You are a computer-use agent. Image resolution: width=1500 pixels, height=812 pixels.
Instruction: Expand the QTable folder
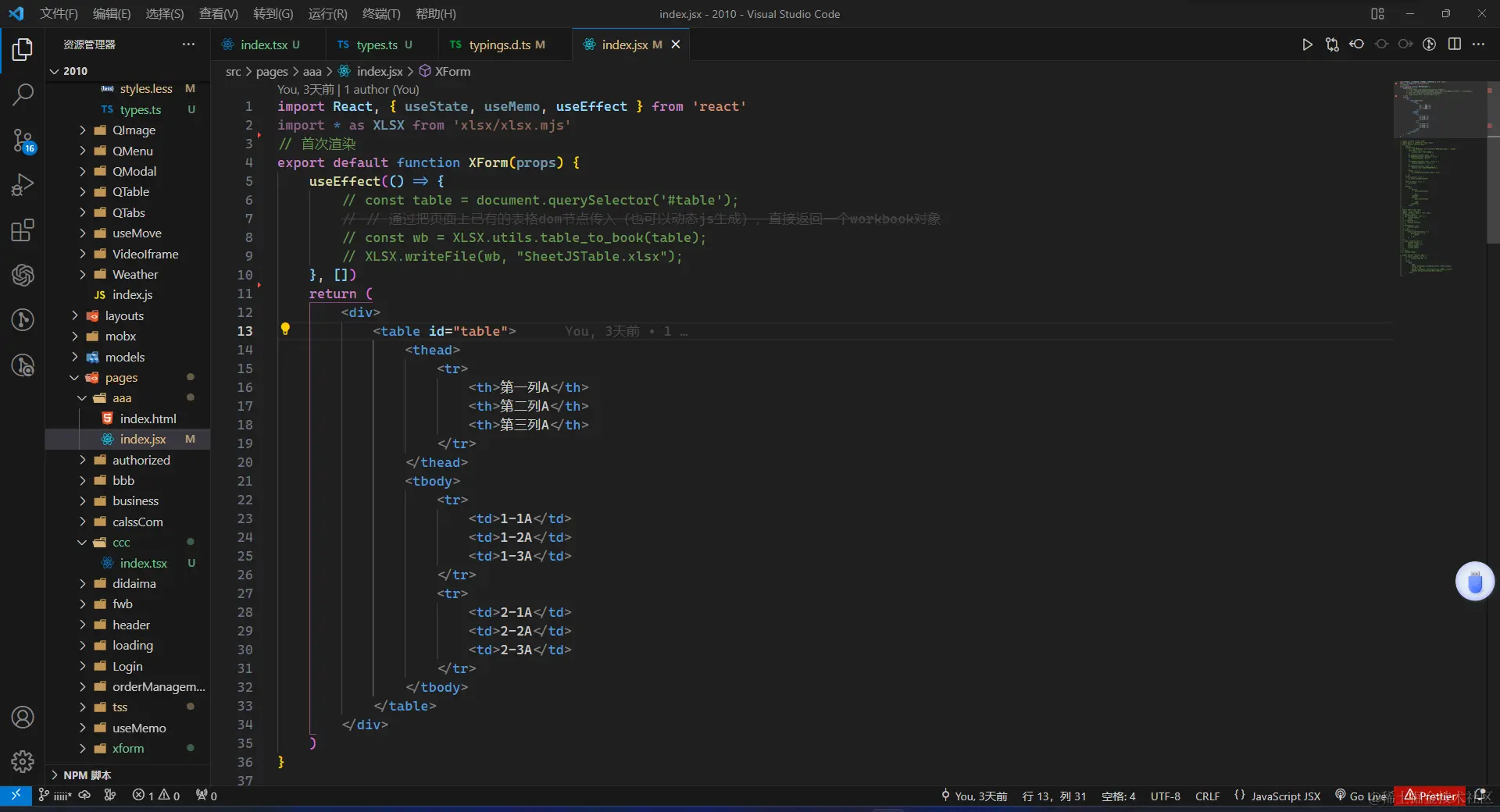tap(130, 191)
